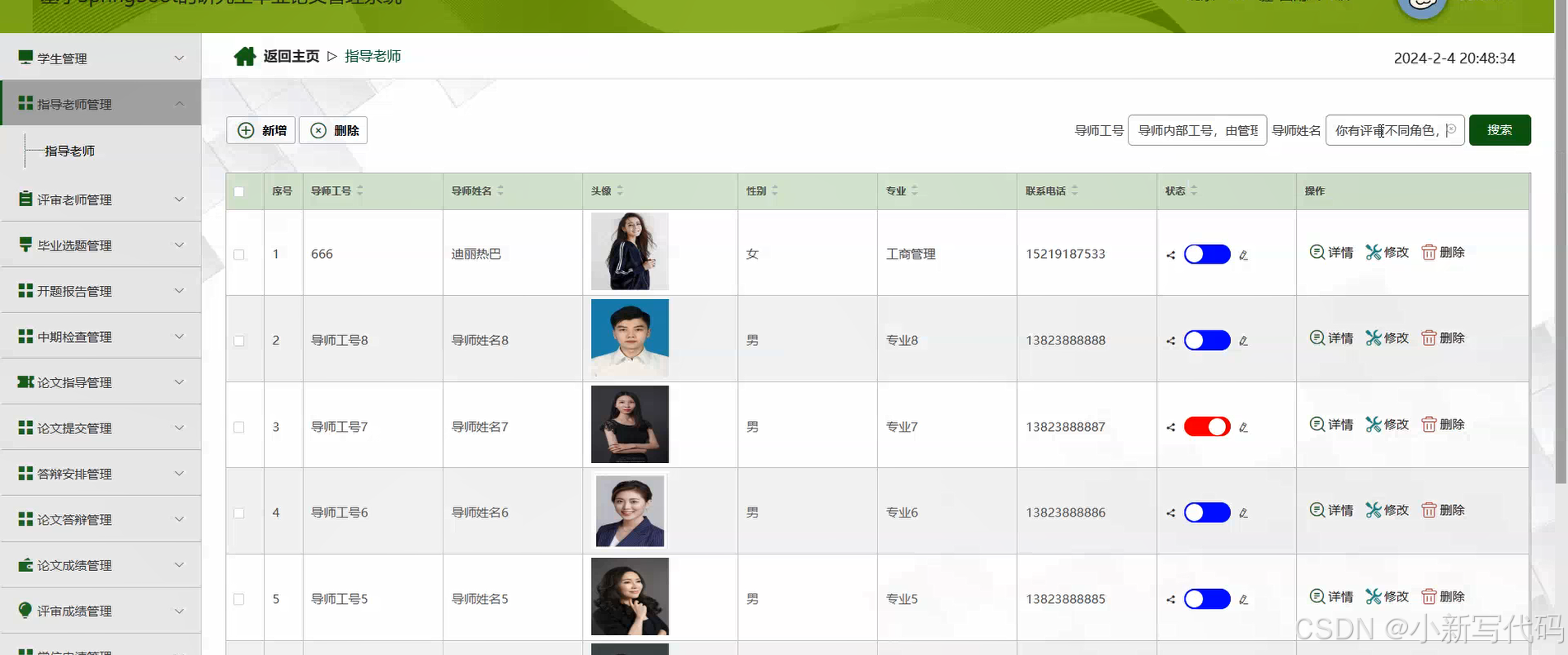This screenshot has height=655, width=1568.
Task: Sort by 状态 column arrows
Action: 1194,190
